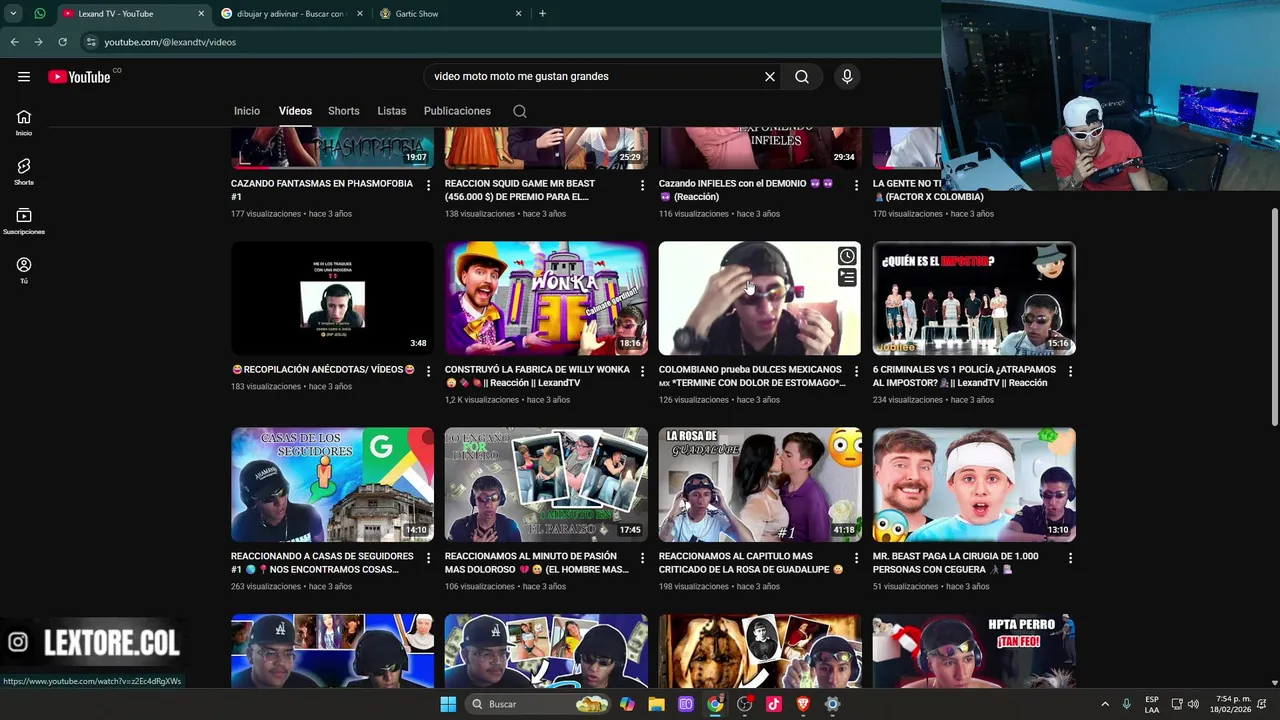Viewport: 1280px width, 720px height.
Task: Switch to the Inicio channel tab
Action: (247, 111)
